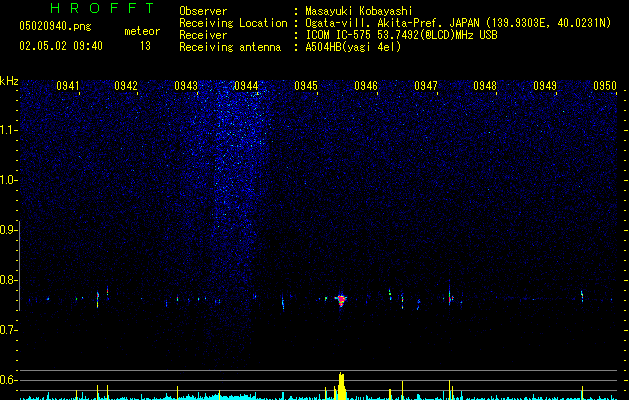Click the 0.6 kHz axis label
The width and height of the screenshot is (629, 400).
[x=8, y=380]
